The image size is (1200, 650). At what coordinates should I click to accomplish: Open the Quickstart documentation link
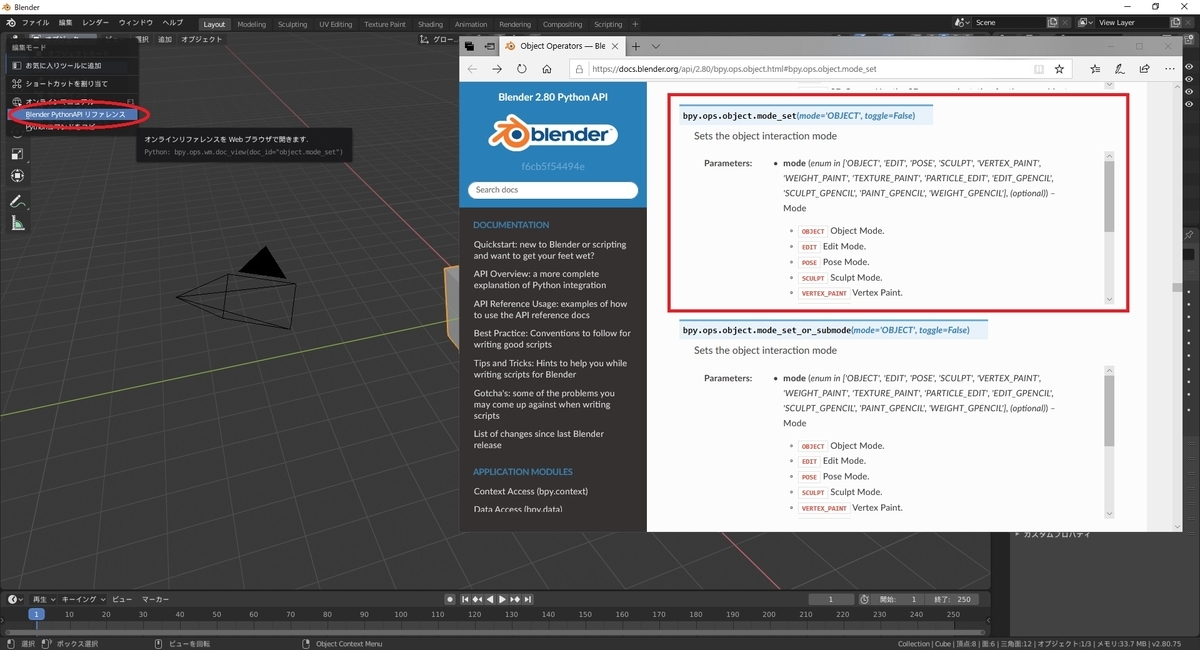pyautogui.click(x=550, y=250)
